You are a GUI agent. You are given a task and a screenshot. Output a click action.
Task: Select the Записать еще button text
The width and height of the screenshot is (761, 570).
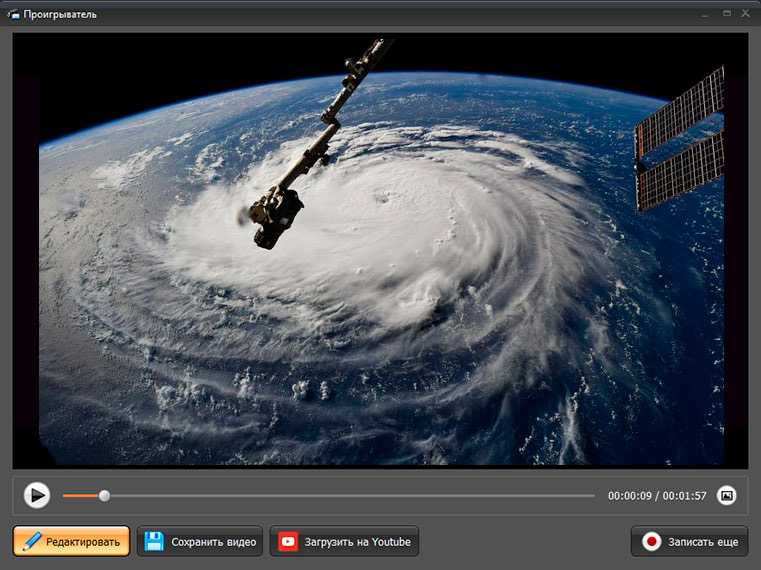pyautogui.click(x=703, y=542)
